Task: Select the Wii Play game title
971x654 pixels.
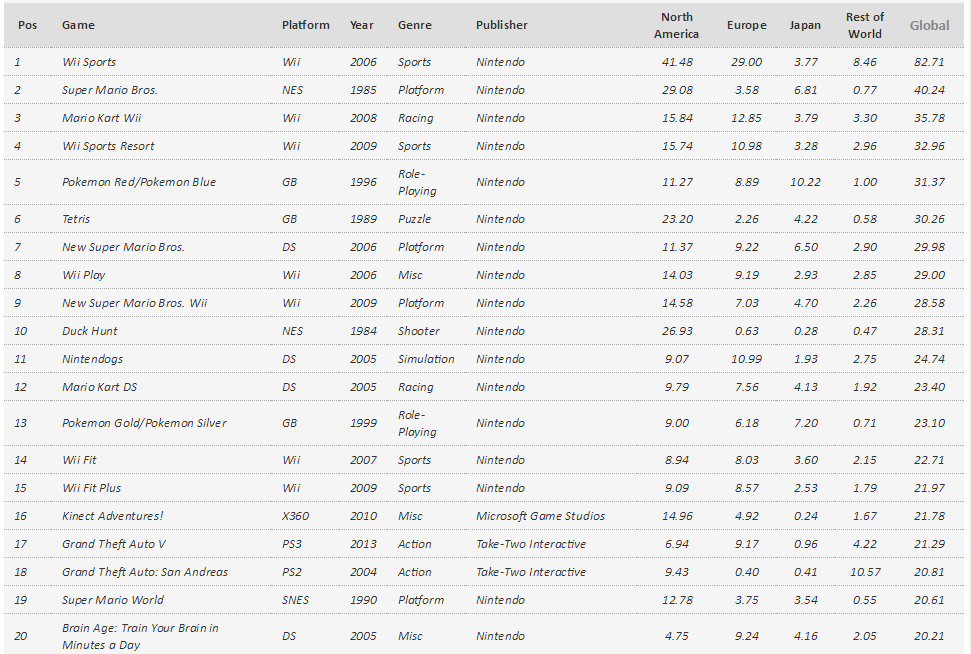Action: point(84,275)
